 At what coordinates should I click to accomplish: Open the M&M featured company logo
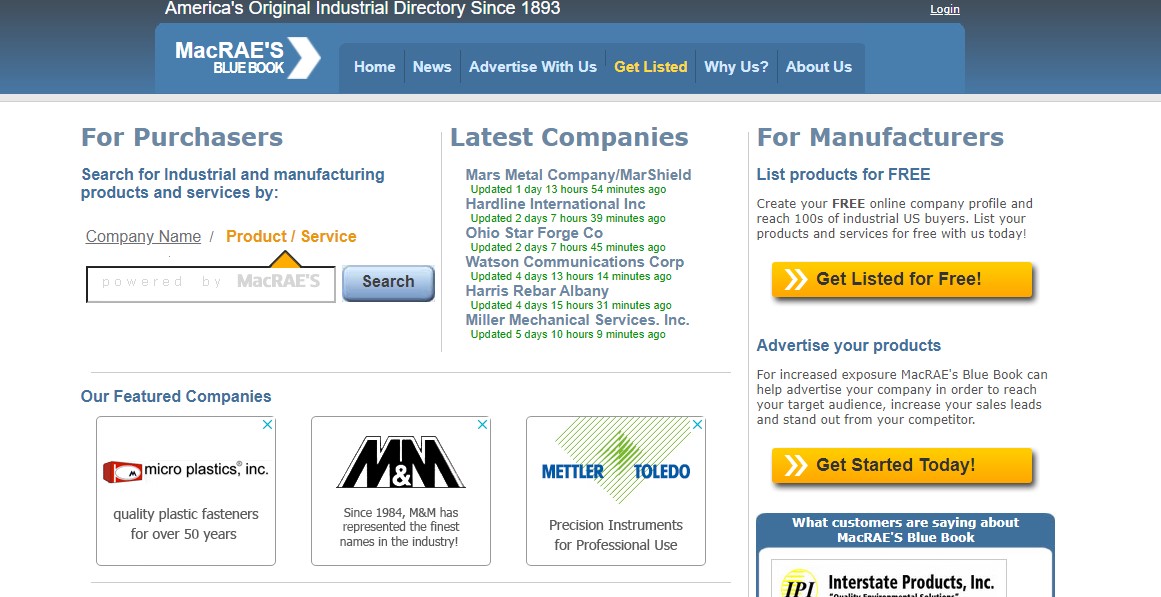click(x=401, y=463)
